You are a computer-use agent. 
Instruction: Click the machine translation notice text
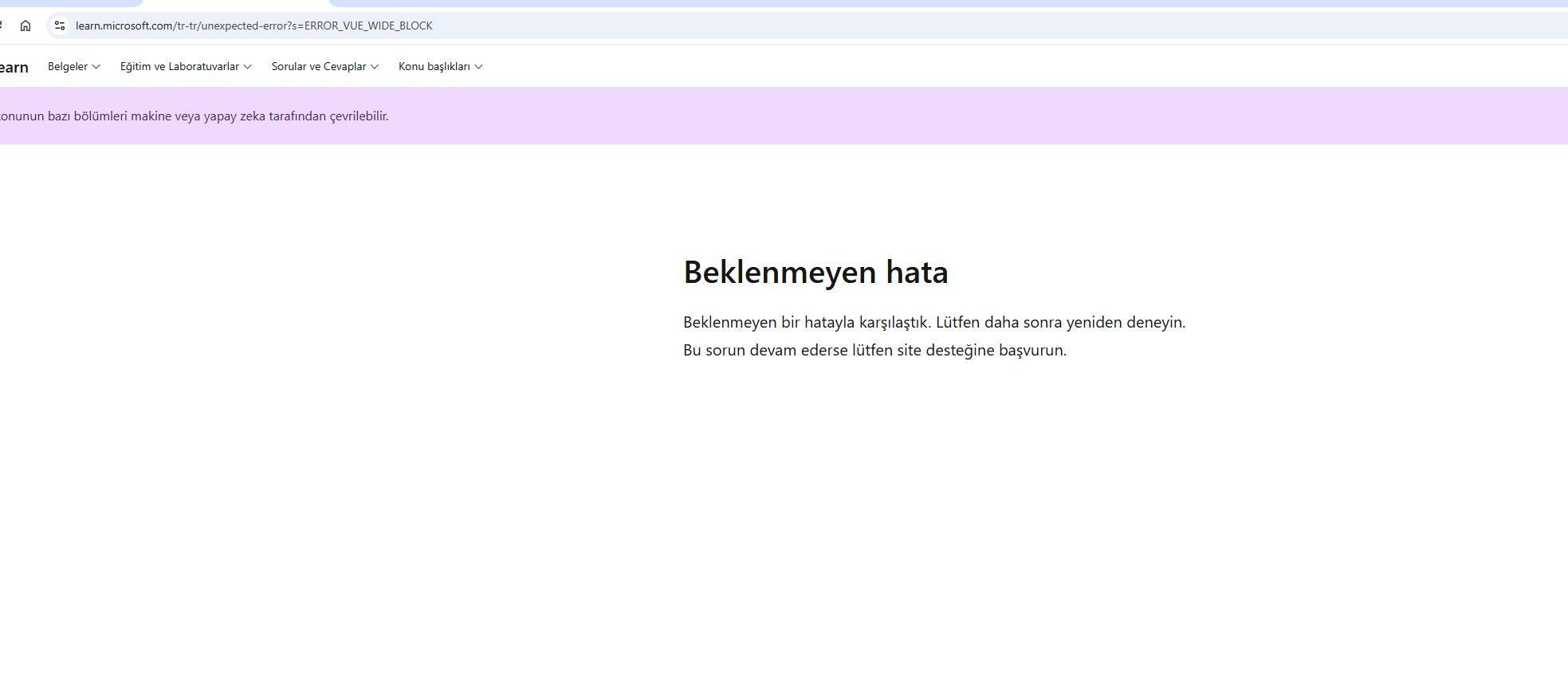pos(195,116)
